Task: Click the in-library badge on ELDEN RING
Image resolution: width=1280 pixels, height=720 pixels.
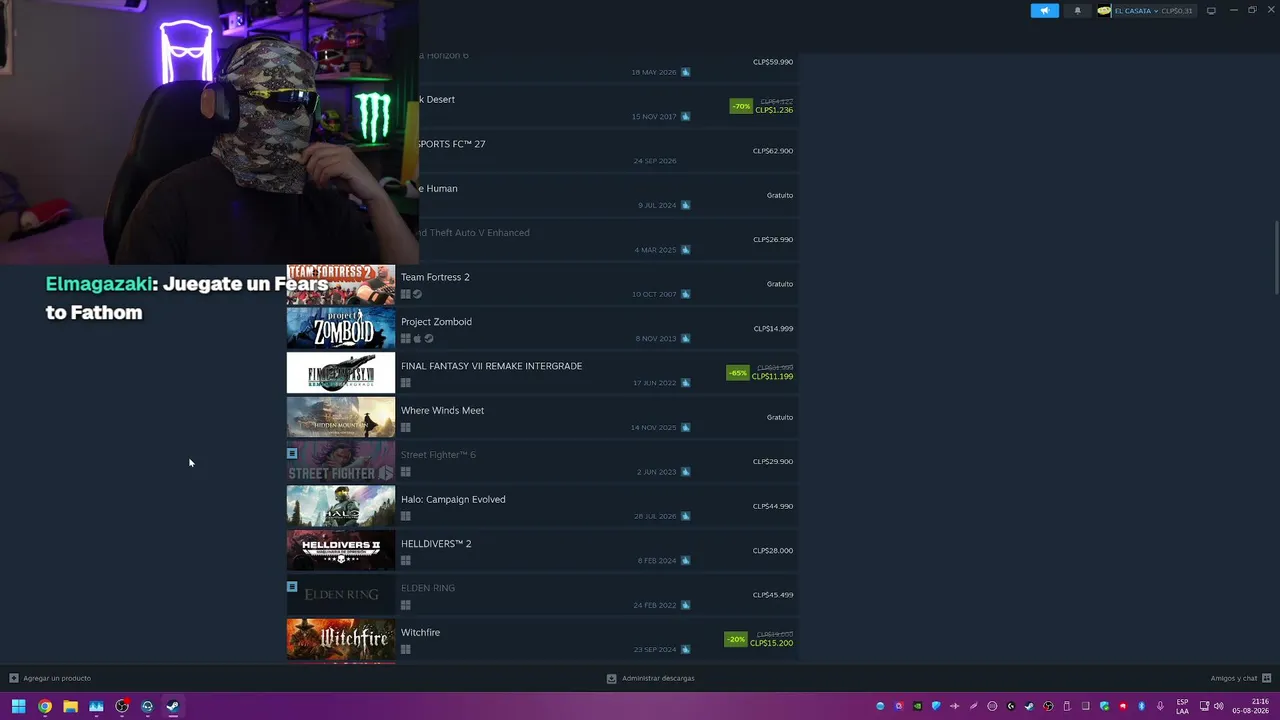Action: [292, 587]
